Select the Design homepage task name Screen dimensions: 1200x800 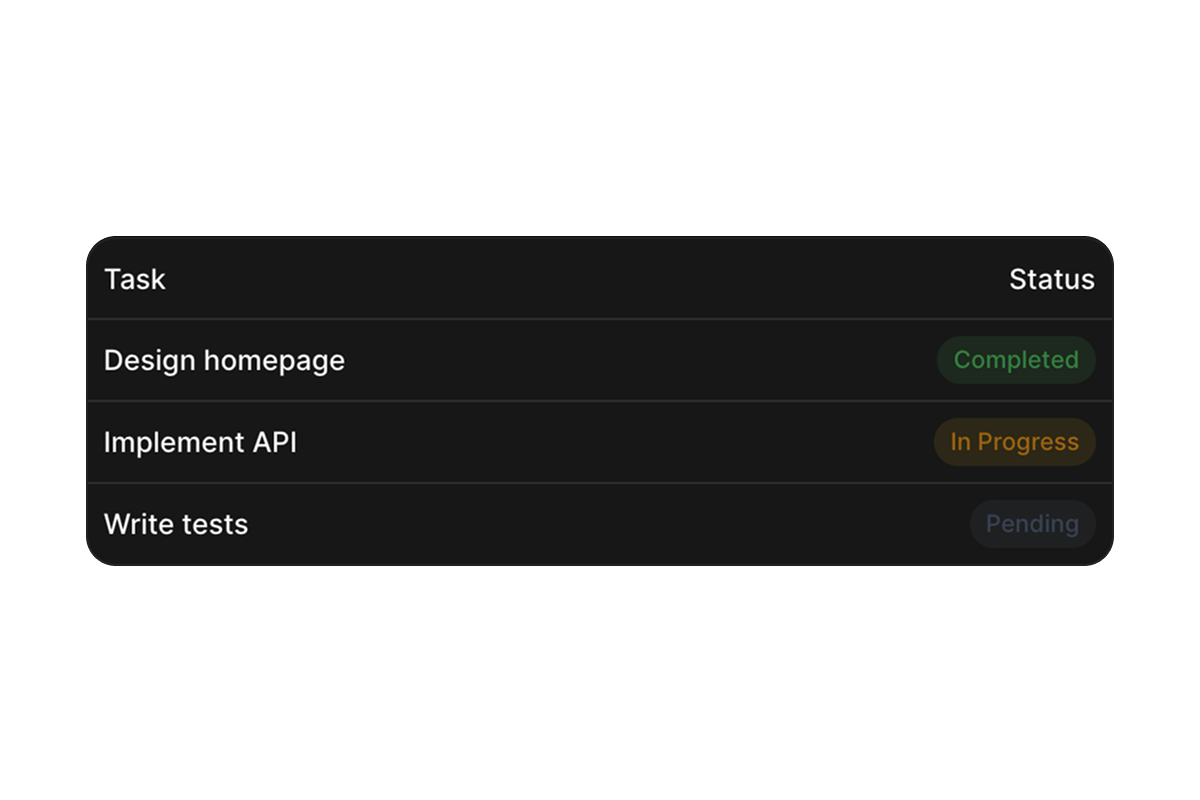tap(224, 360)
